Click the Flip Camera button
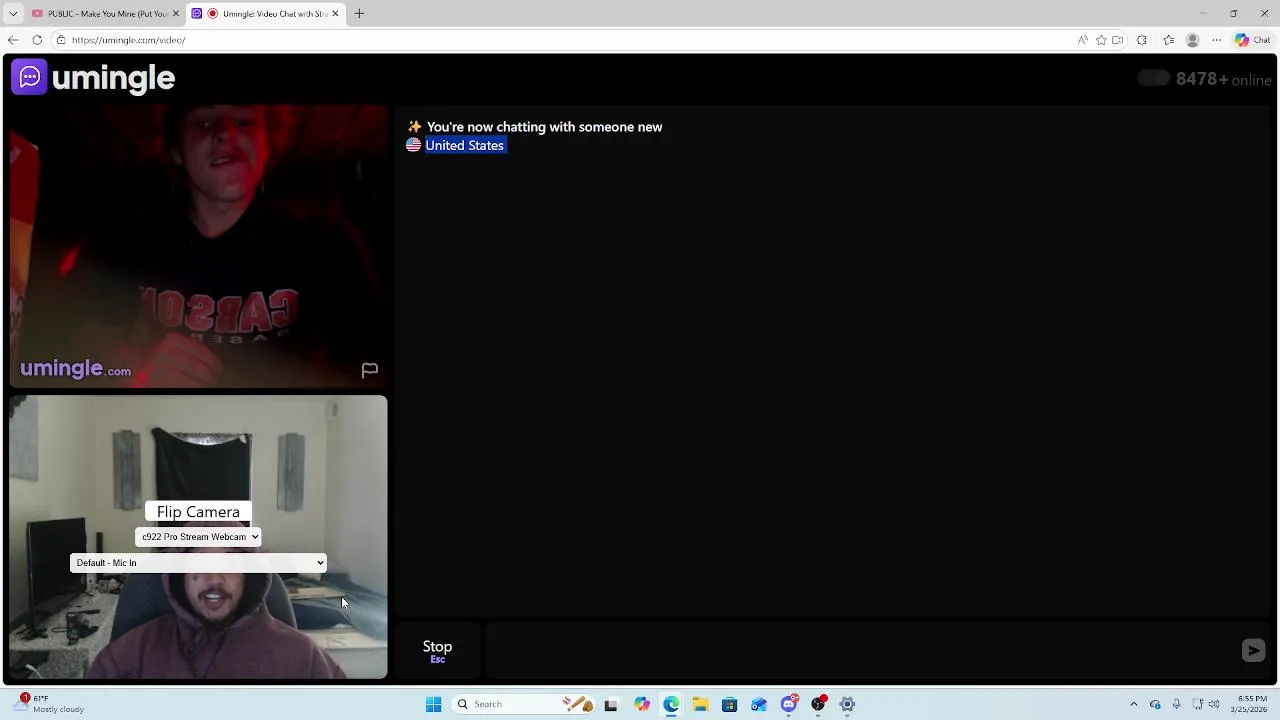Viewport: 1280px width, 720px height. [198, 512]
